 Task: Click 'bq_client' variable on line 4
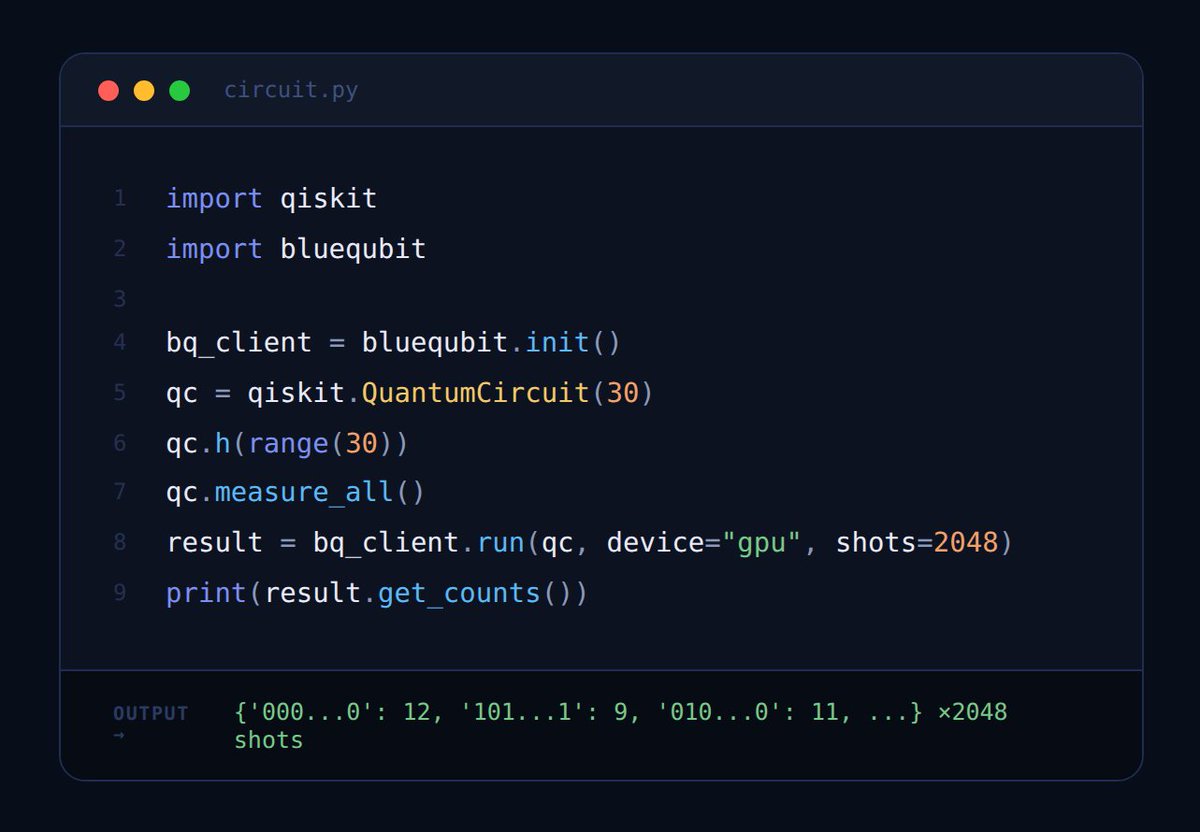(239, 343)
